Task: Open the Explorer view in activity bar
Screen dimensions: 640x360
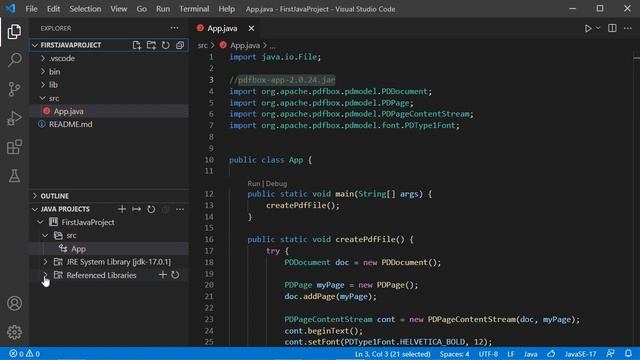Action: click(x=14, y=31)
